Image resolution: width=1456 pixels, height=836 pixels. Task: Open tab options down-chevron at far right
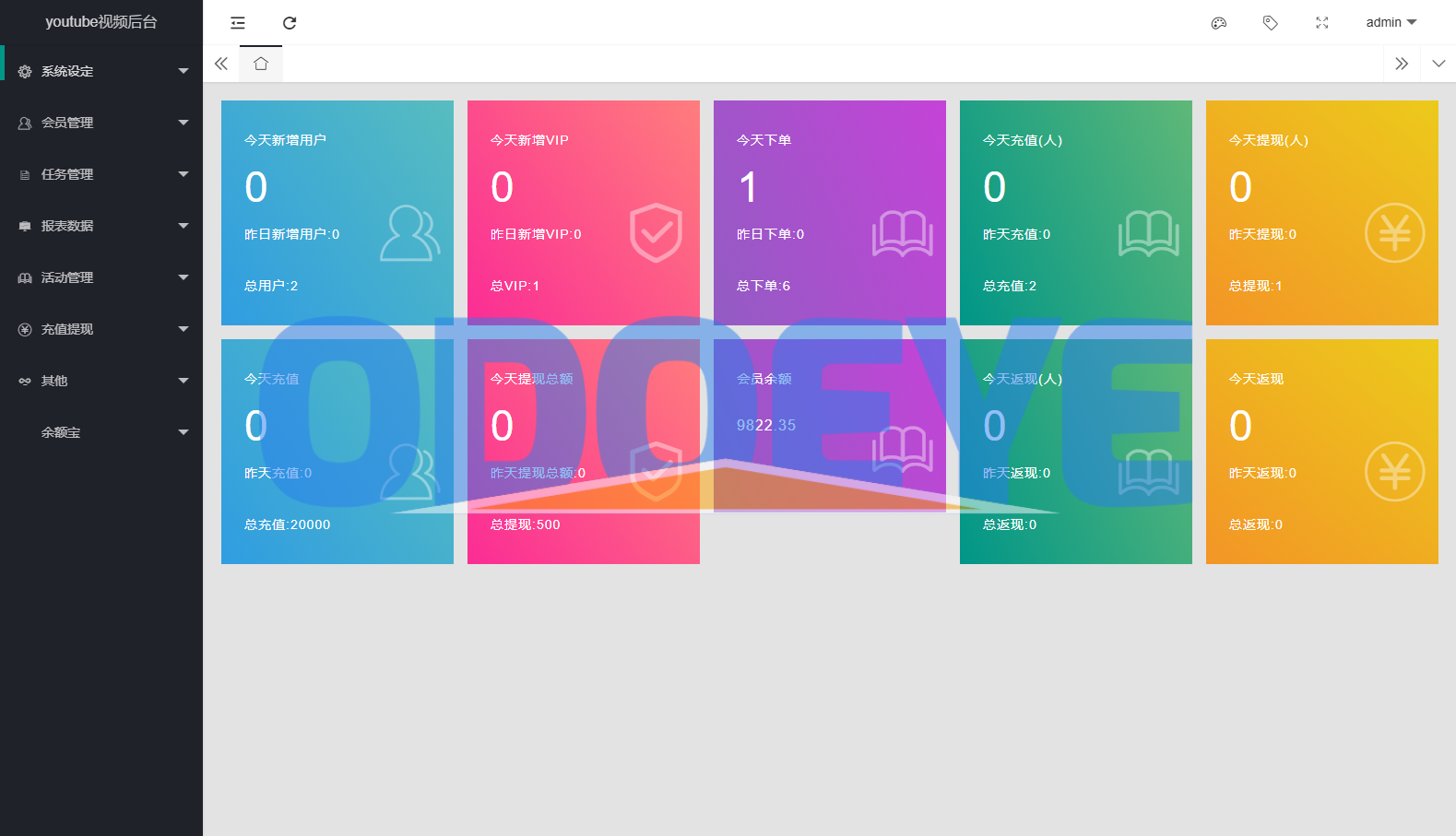pos(1438,64)
